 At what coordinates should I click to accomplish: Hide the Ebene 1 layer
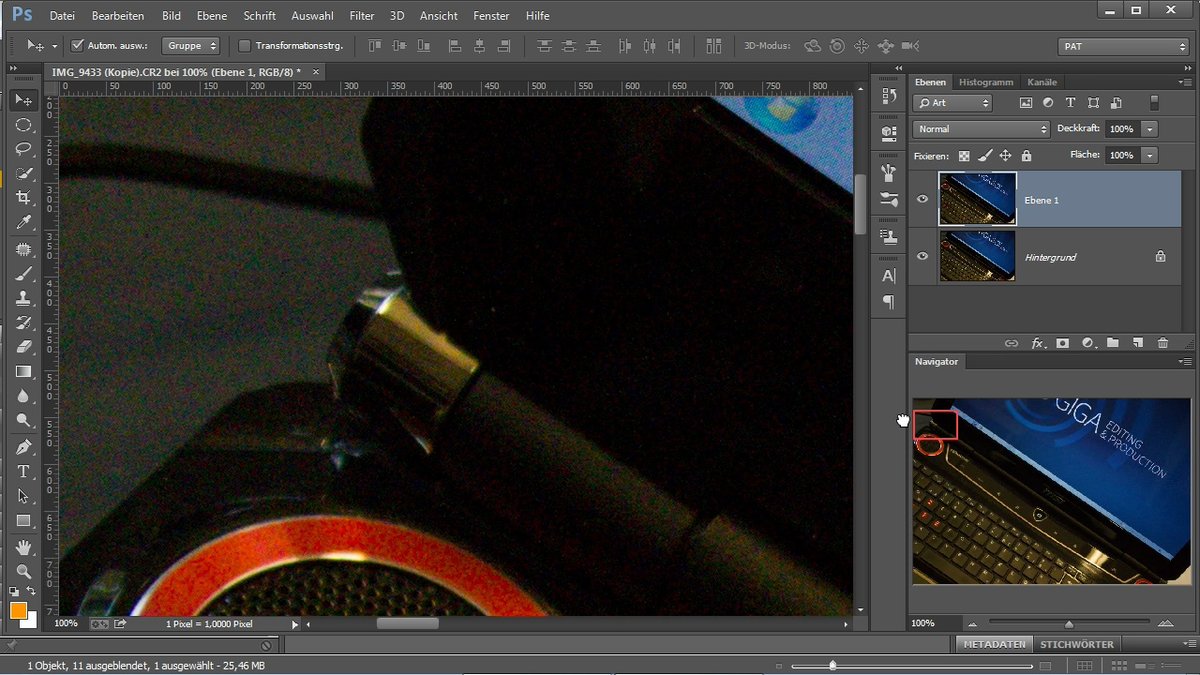pyautogui.click(x=922, y=199)
